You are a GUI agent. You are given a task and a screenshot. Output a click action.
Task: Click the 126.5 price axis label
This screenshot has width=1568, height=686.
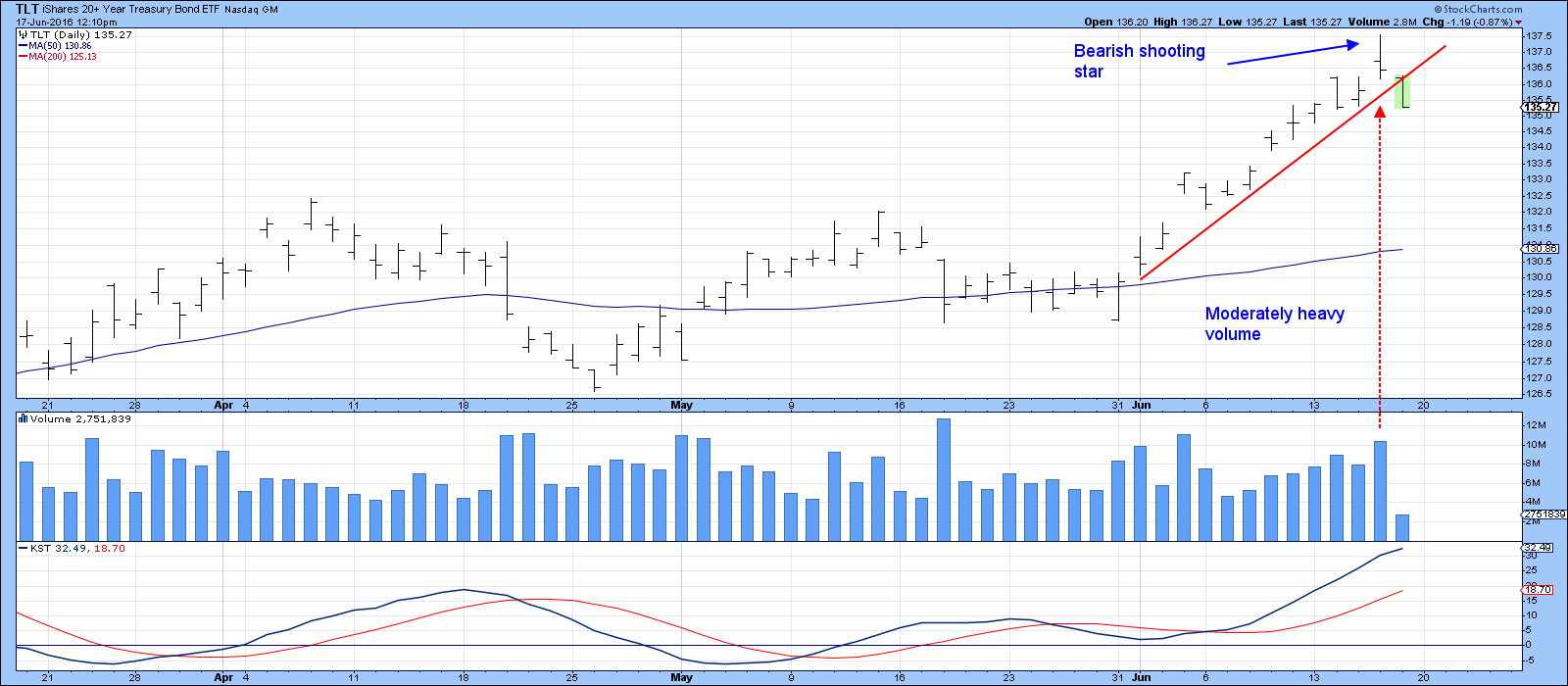[1537, 394]
